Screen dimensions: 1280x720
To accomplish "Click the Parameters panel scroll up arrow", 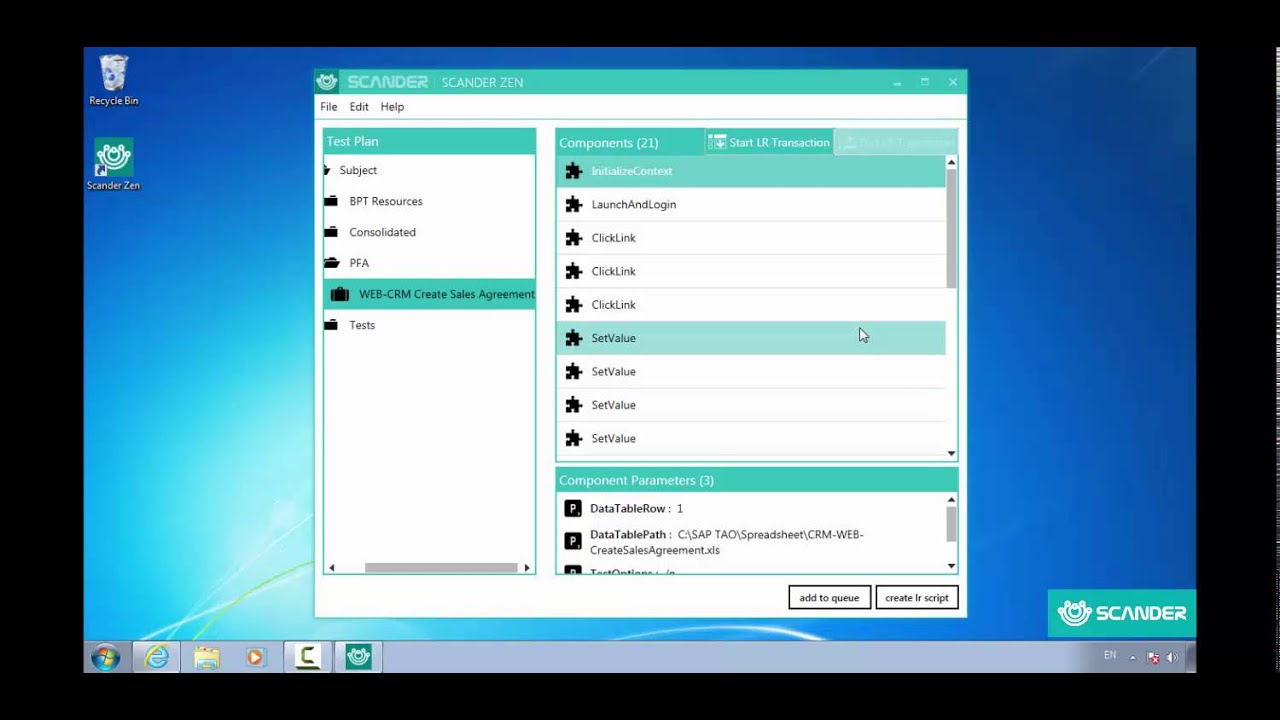I will (x=951, y=500).
